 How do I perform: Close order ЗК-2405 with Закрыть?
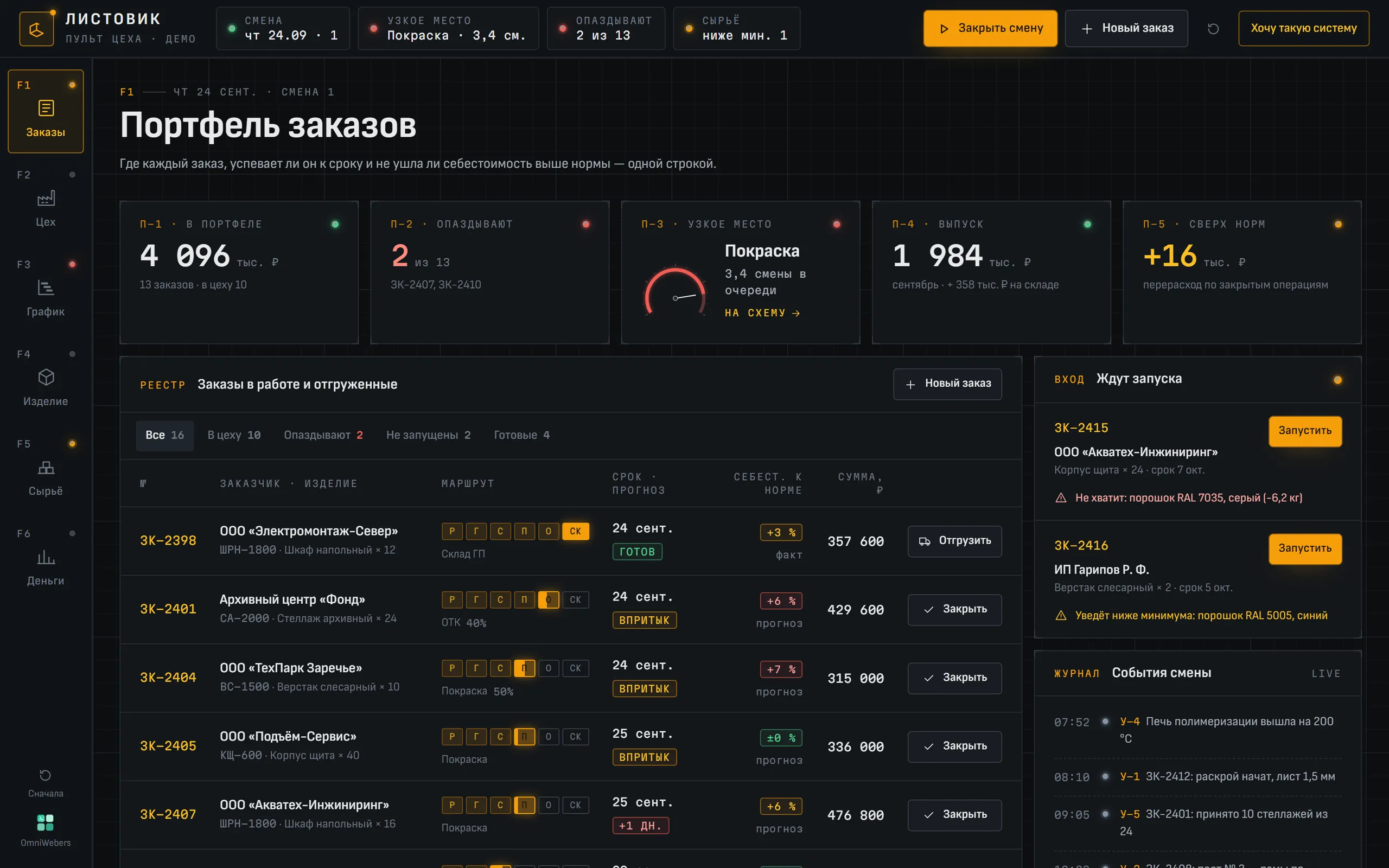(954, 746)
